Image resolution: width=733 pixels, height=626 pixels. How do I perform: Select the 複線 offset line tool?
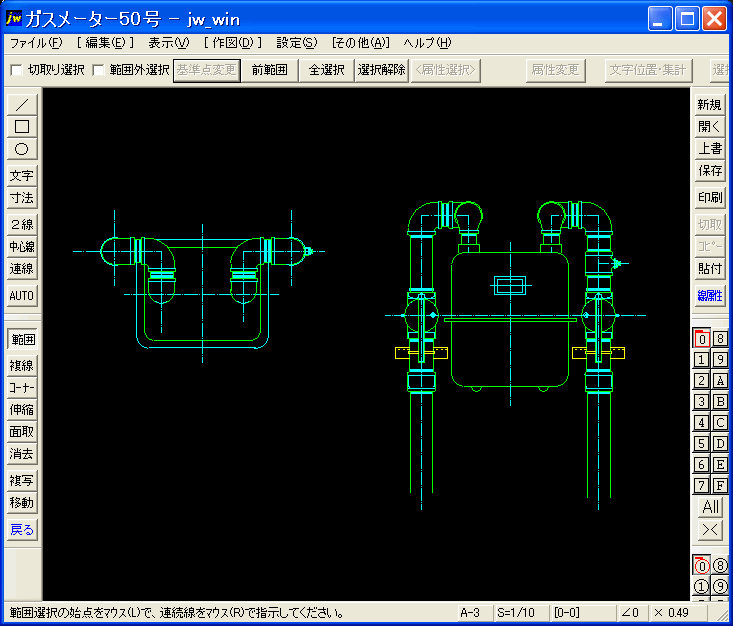tap(22, 366)
